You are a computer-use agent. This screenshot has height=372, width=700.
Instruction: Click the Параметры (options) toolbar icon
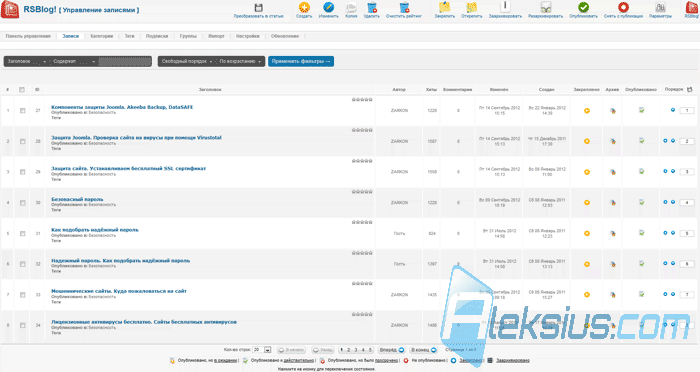(x=660, y=8)
